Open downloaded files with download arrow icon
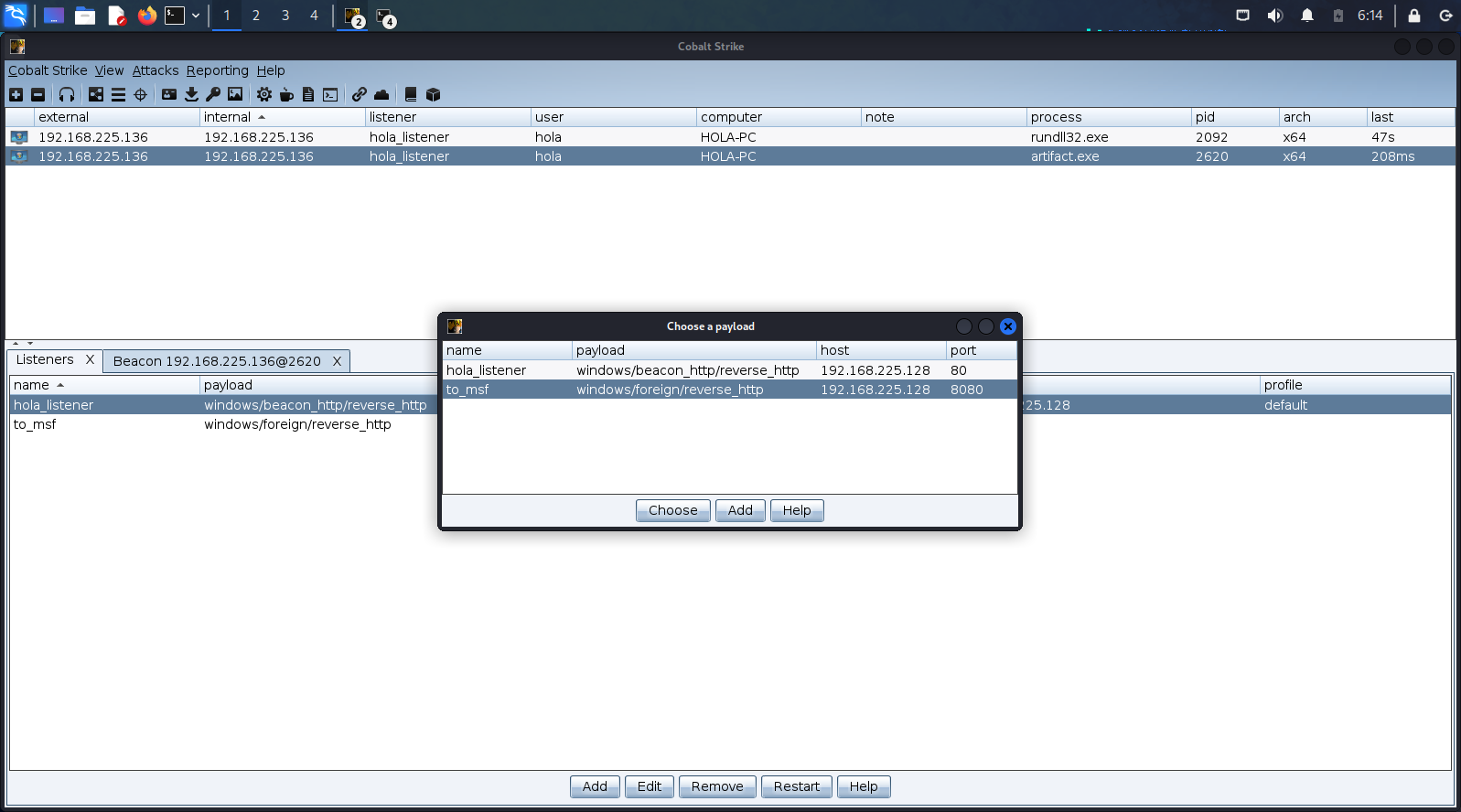This screenshot has height=812, width=1461. [191, 94]
